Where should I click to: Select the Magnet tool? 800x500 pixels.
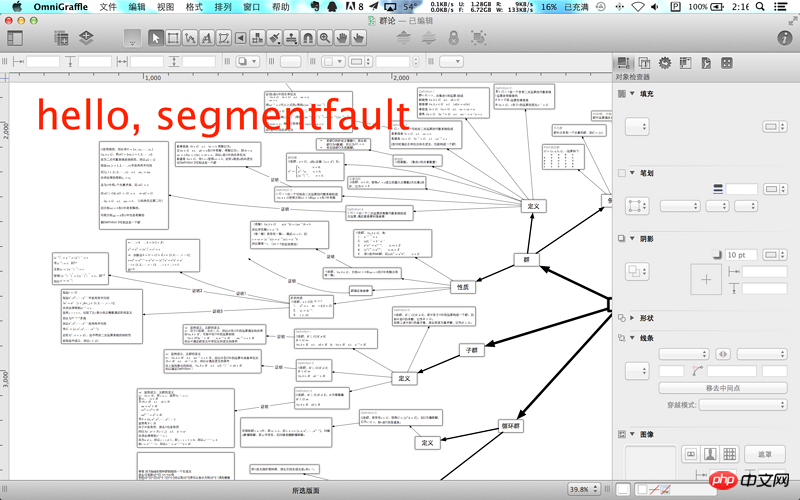309,38
